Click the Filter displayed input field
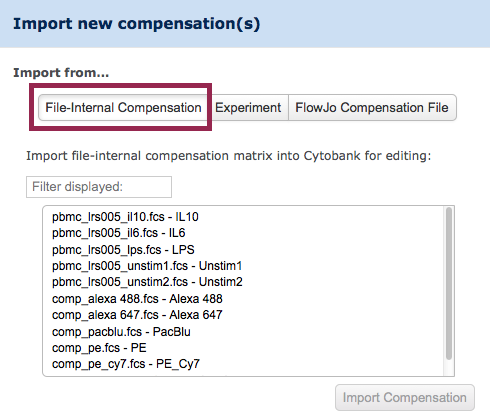The image size is (490, 416). (99, 187)
